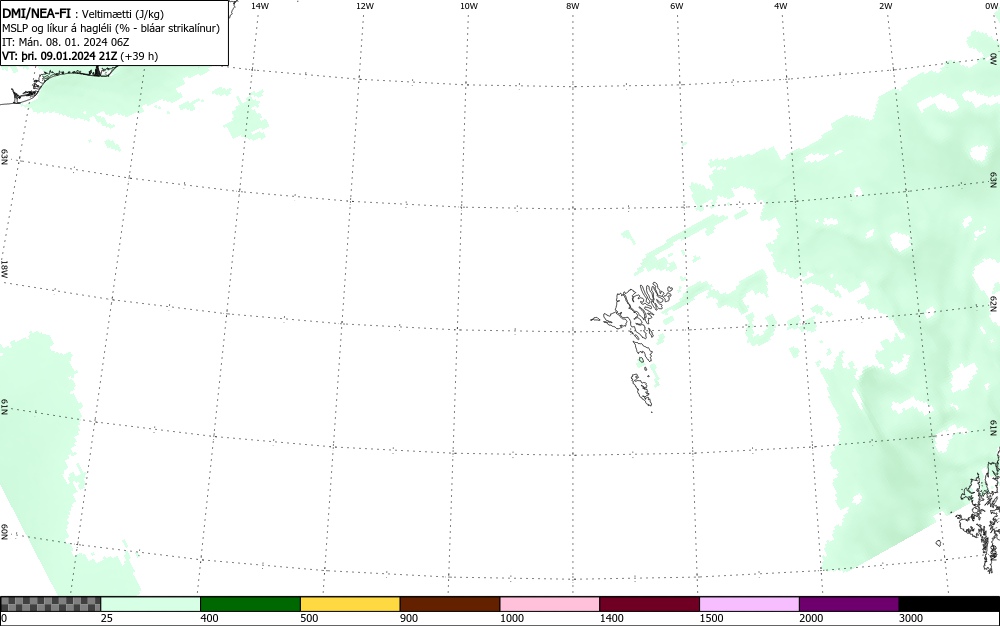Click the light green 25-400 legend swatch
This screenshot has height=626, width=1000.
[x=151, y=604]
